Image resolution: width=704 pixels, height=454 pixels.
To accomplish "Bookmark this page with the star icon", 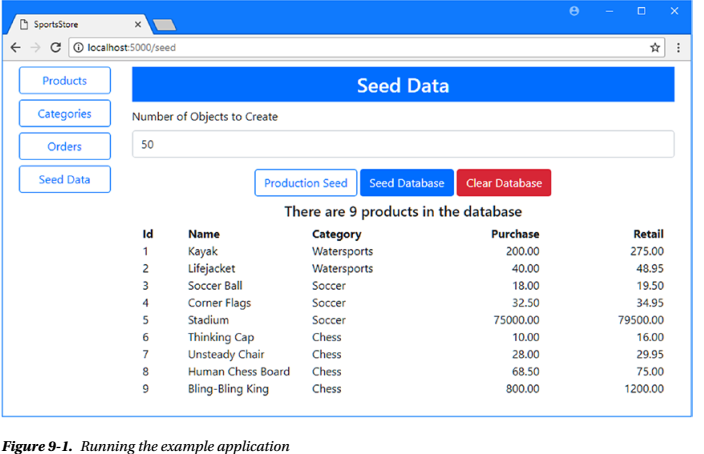I will point(655,47).
